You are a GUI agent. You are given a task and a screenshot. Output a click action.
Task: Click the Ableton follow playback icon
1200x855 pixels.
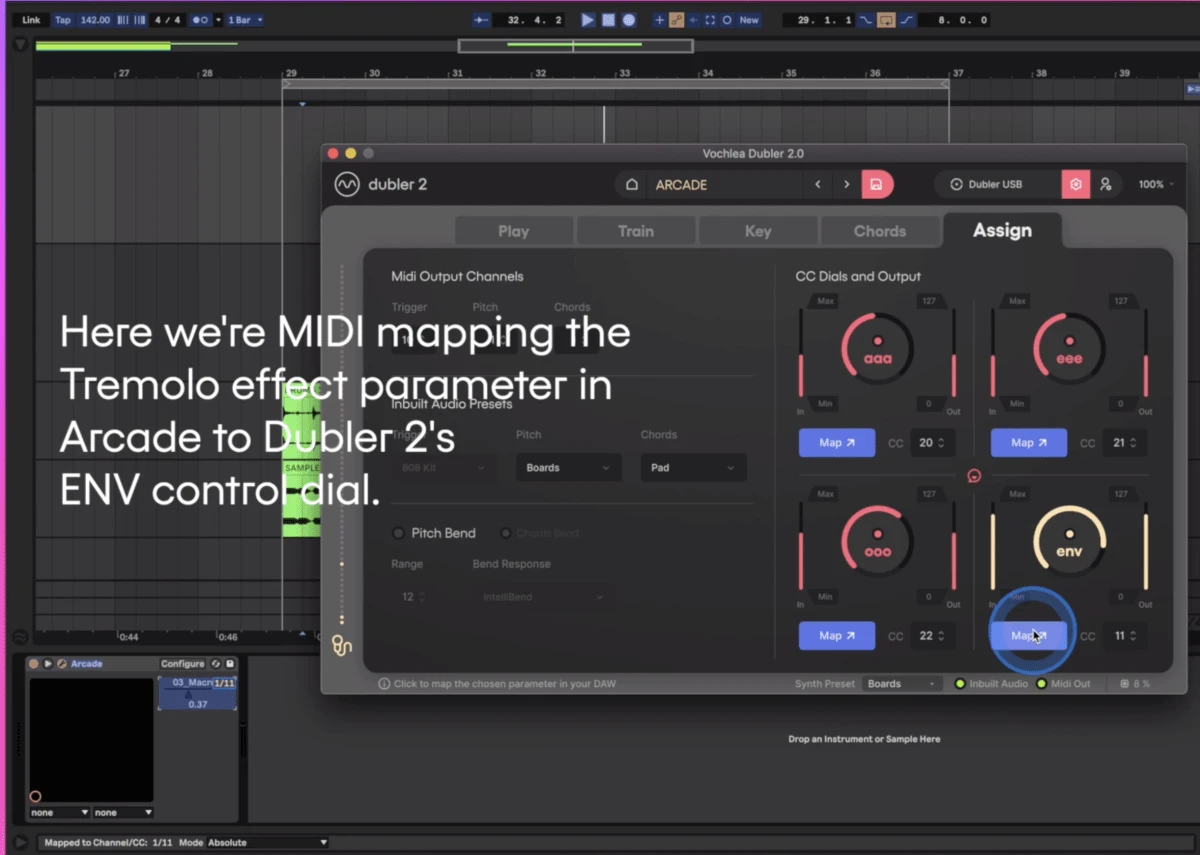click(482, 20)
